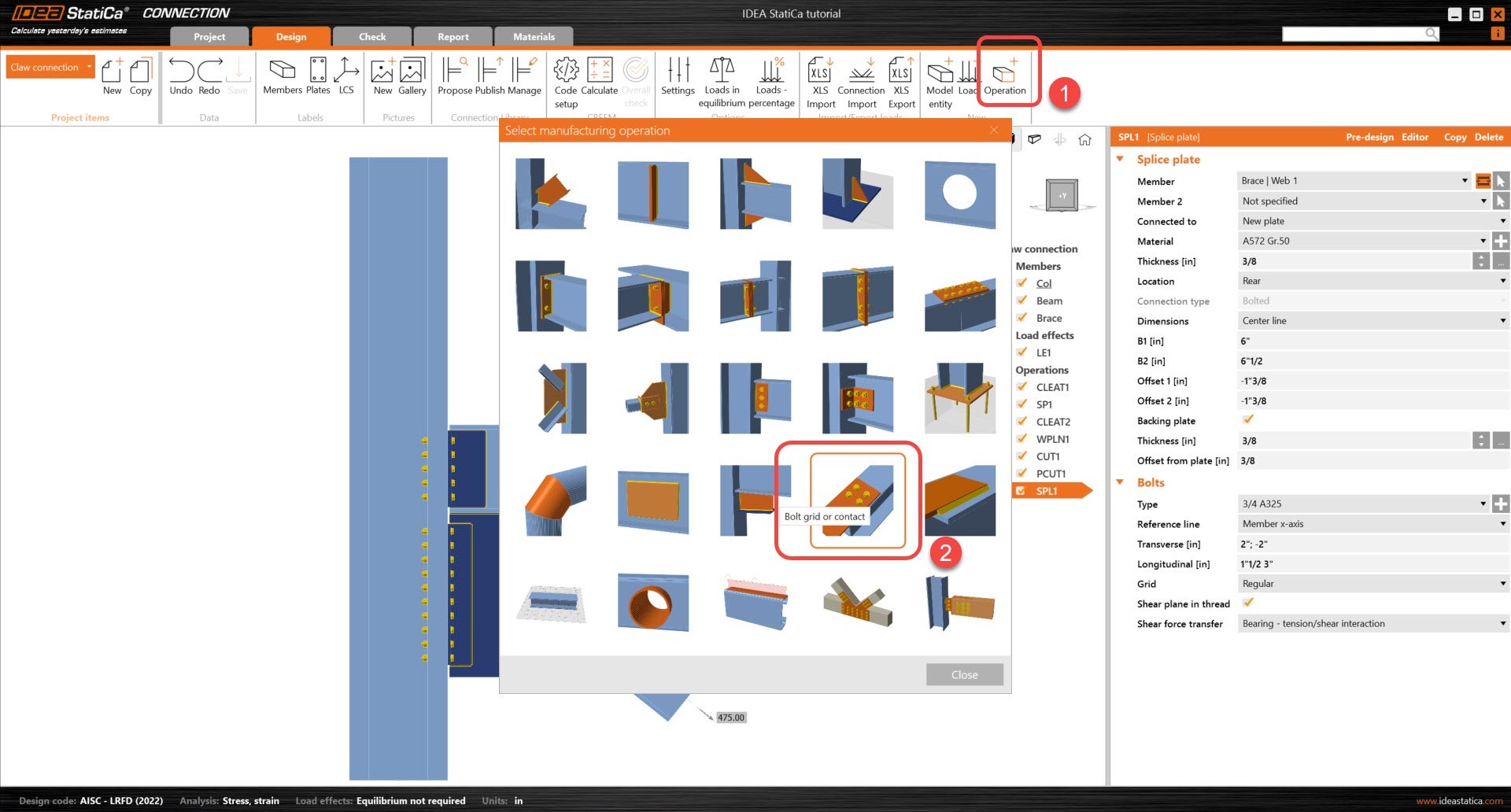Viewport: 1511px width, 812px height.
Task: Select the Calculate tool in the ribbon
Action: tap(599, 77)
